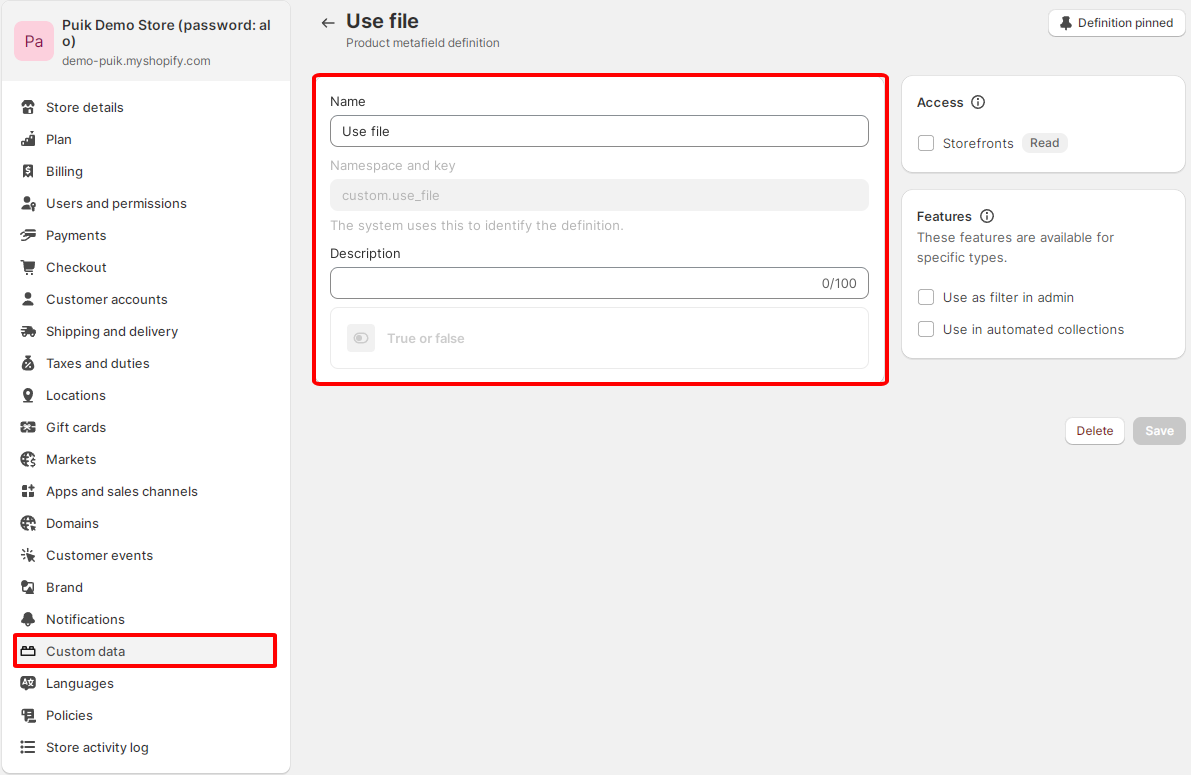Click the Access info icon
Image resolution: width=1191 pixels, height=775 pixels.
pyautogui.click(x=978, y=102)
